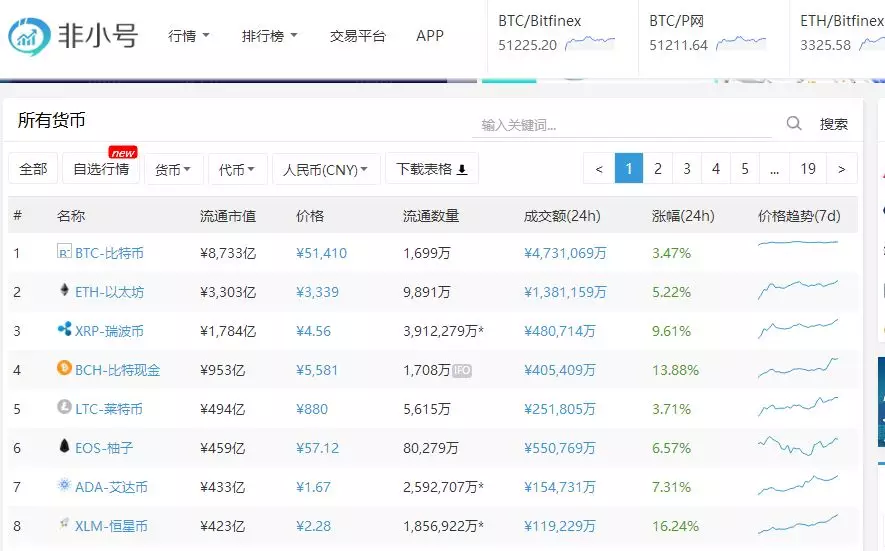Image resolution: width=885 pixels, height=551 pixels.
Task: Click the 非小号 site logo icon
Action: 28,36
